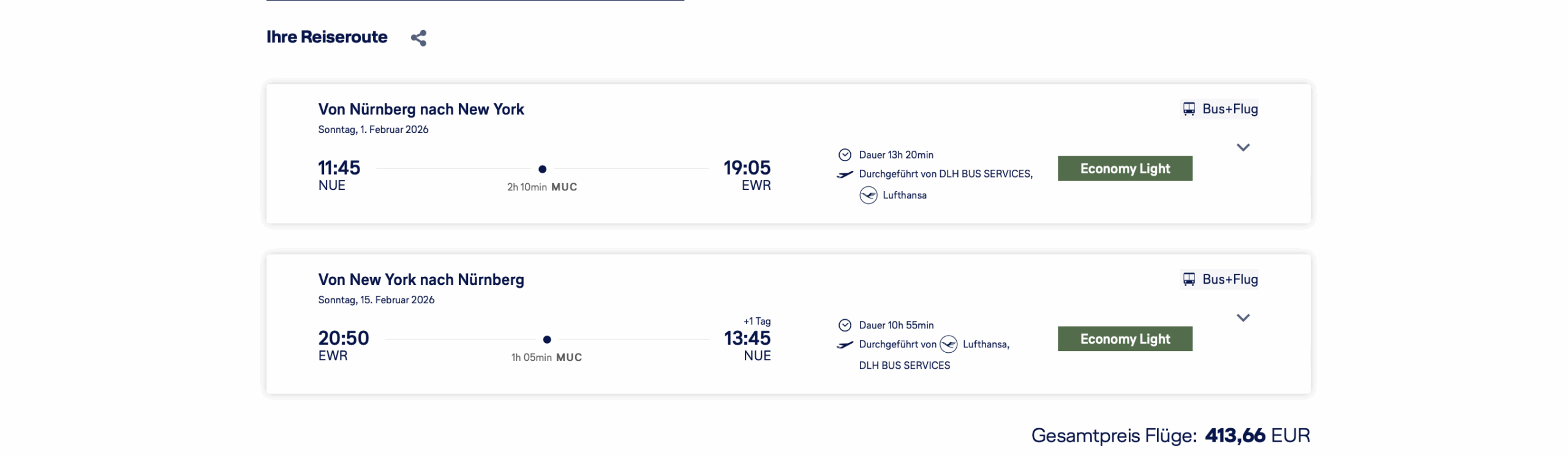Click the Von New York nach Nürnberg heading
1568x457 pixels.
pyautogui.click(x=421, y=279)
